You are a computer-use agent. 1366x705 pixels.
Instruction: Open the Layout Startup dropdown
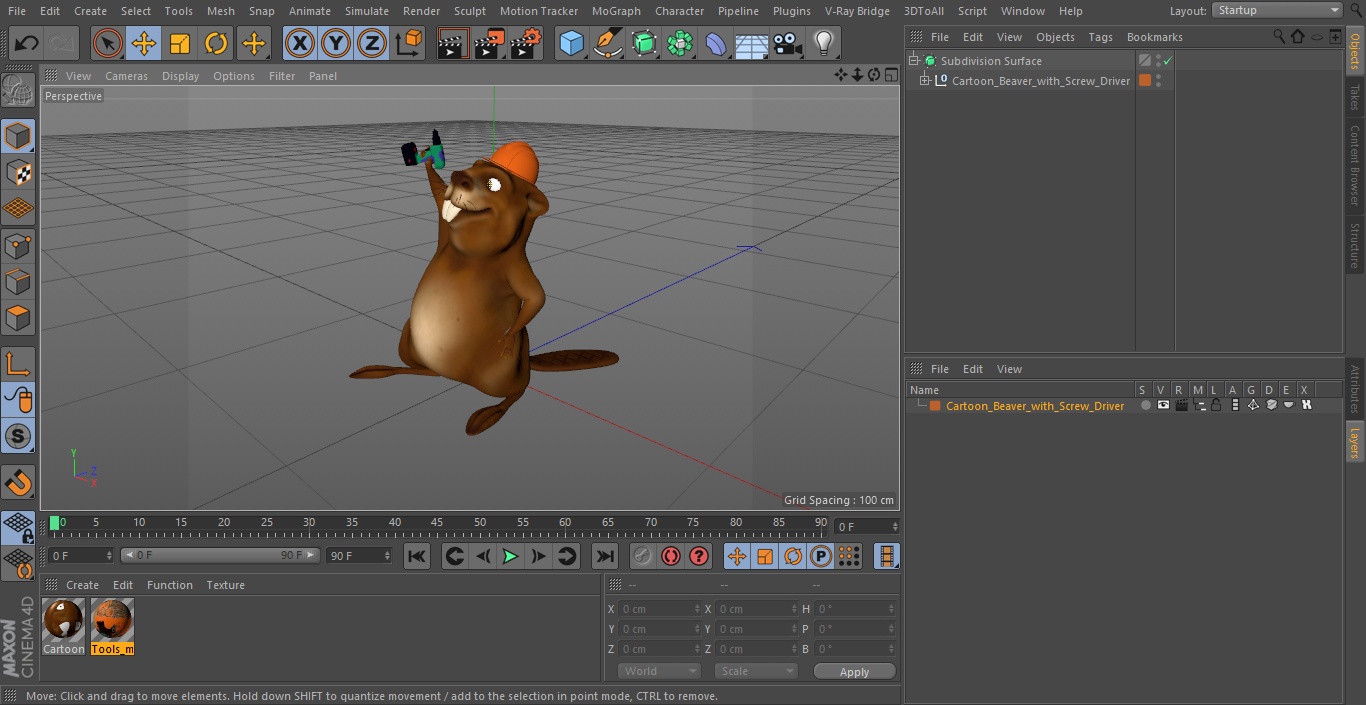[1277, 10]
